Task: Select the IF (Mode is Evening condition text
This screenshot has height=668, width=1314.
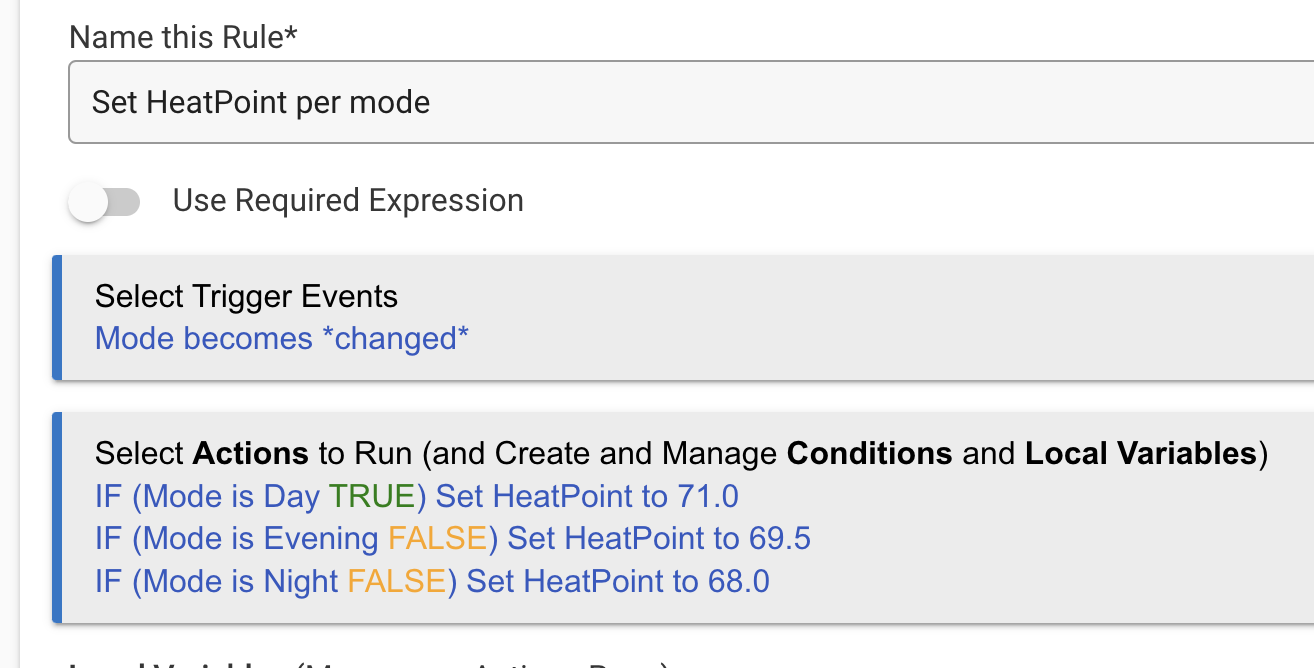Action: (x=237, y=539)
